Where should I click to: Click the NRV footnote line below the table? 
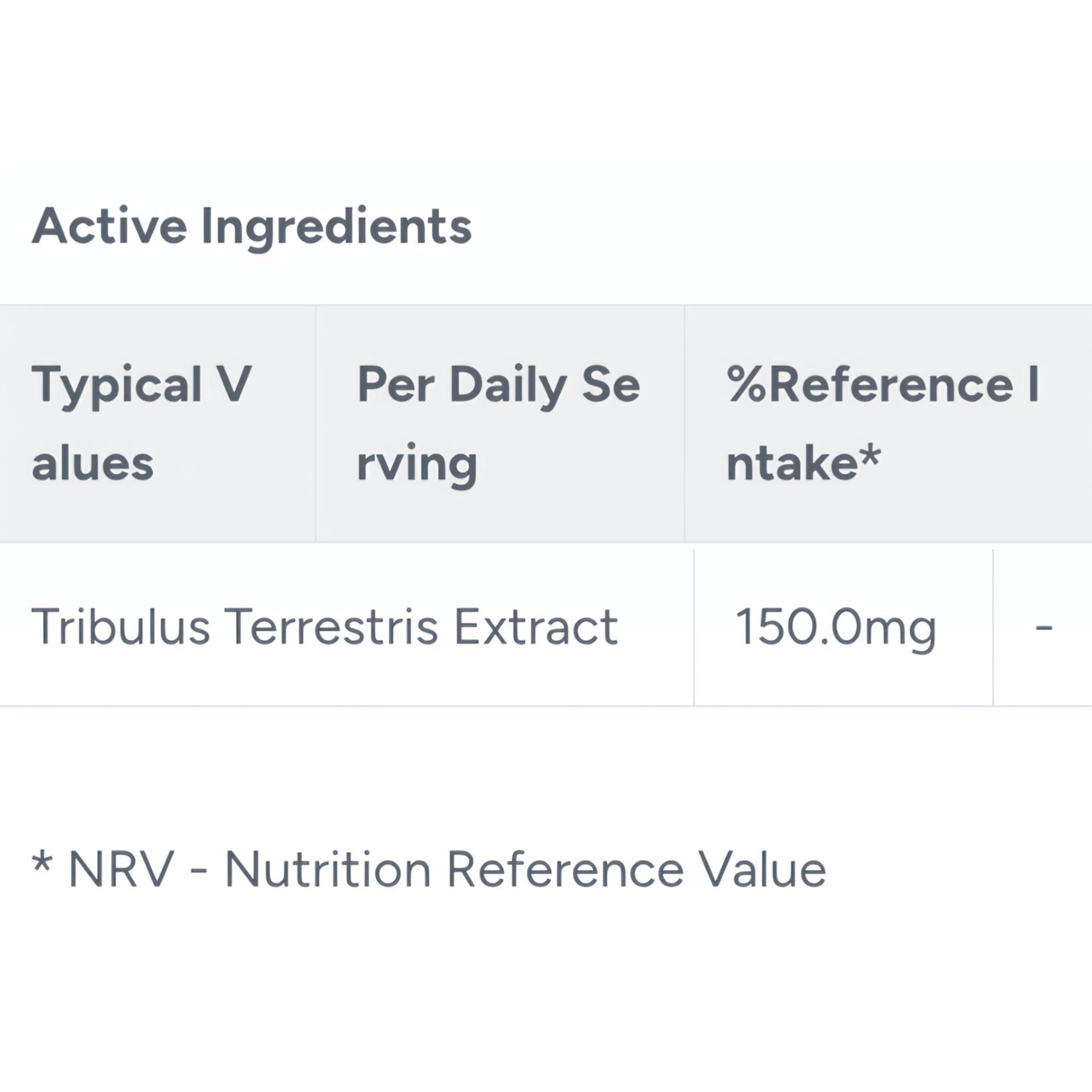point(429,869)
